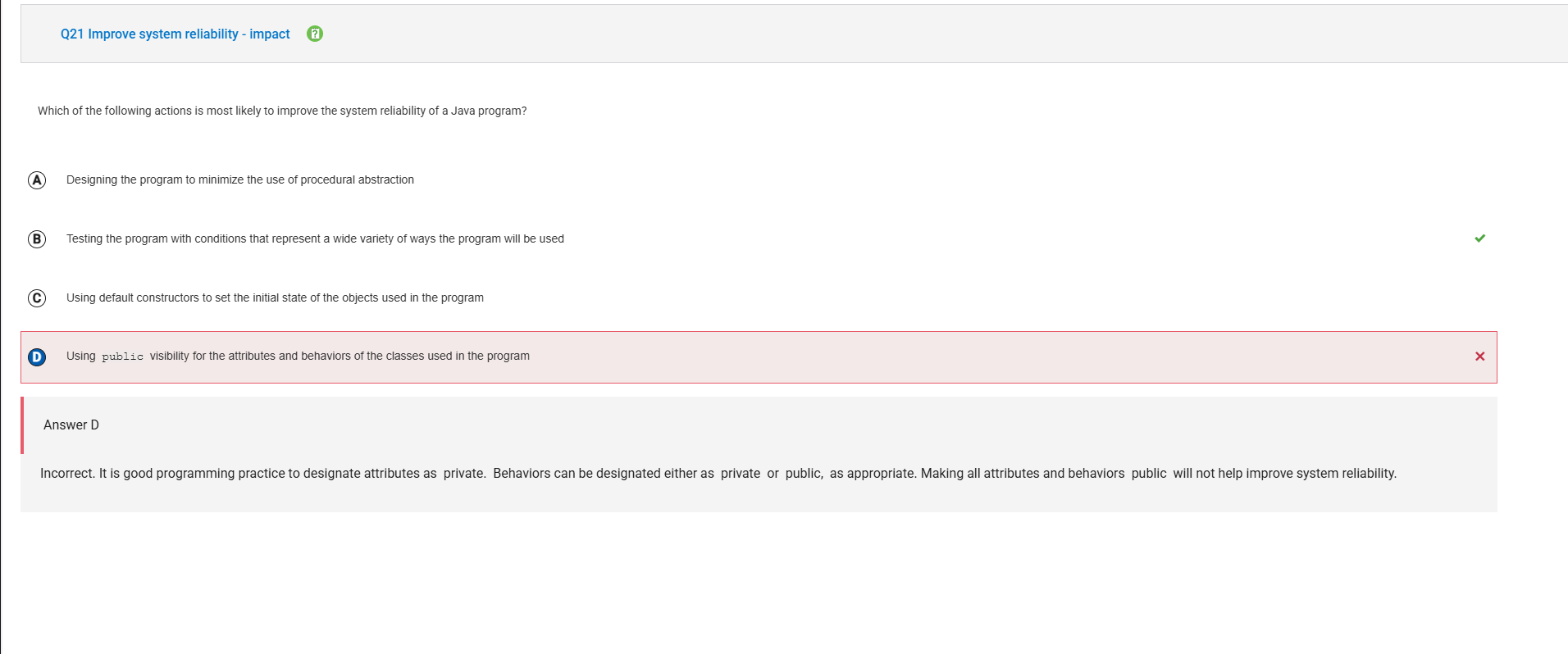Image resolution: width=1568 pixels, height=654 pixels.
Task: Select answer choice C about default constructors
Action: point(275,297)
